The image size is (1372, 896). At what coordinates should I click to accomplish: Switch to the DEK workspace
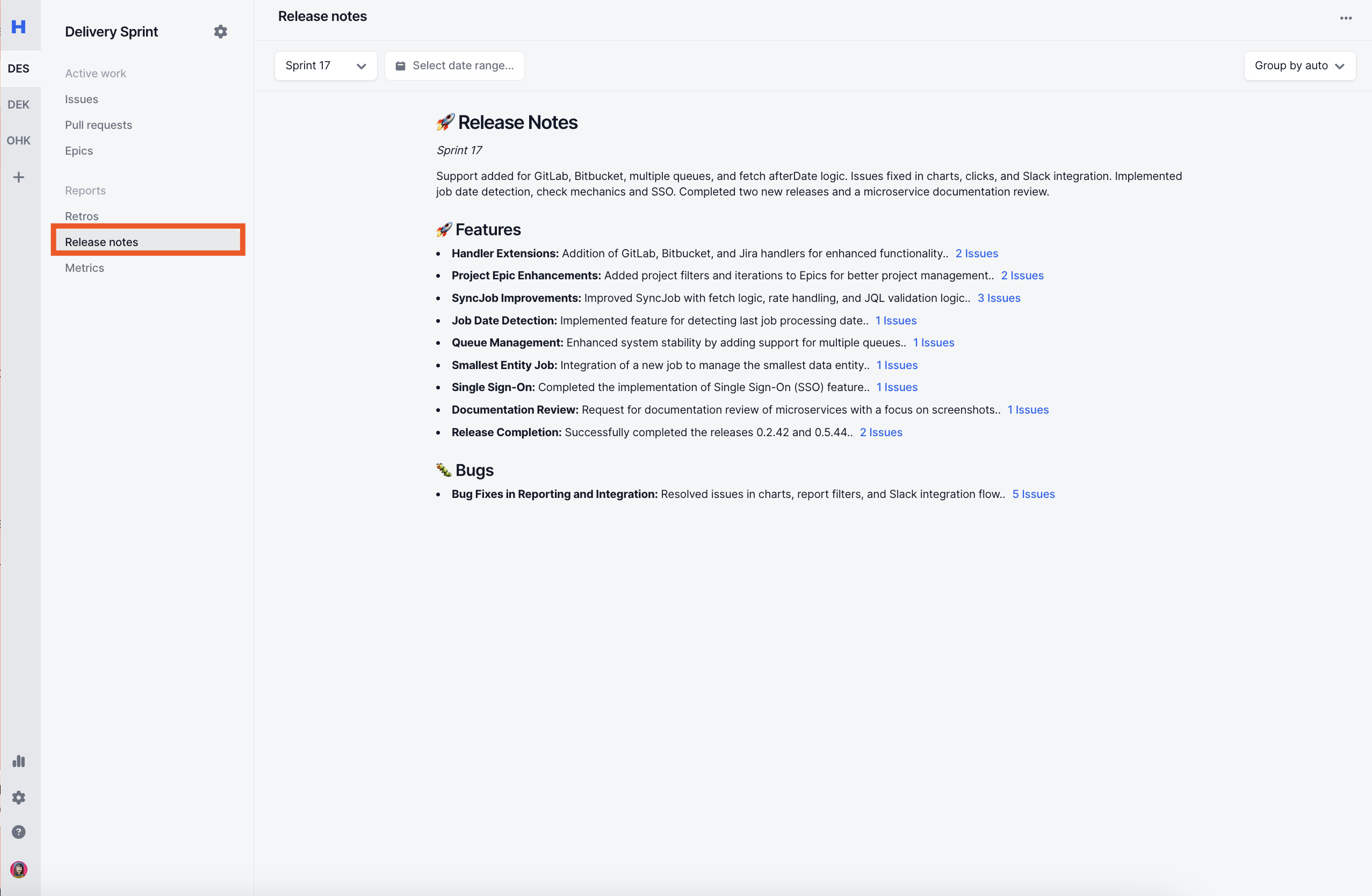(18, 104)
